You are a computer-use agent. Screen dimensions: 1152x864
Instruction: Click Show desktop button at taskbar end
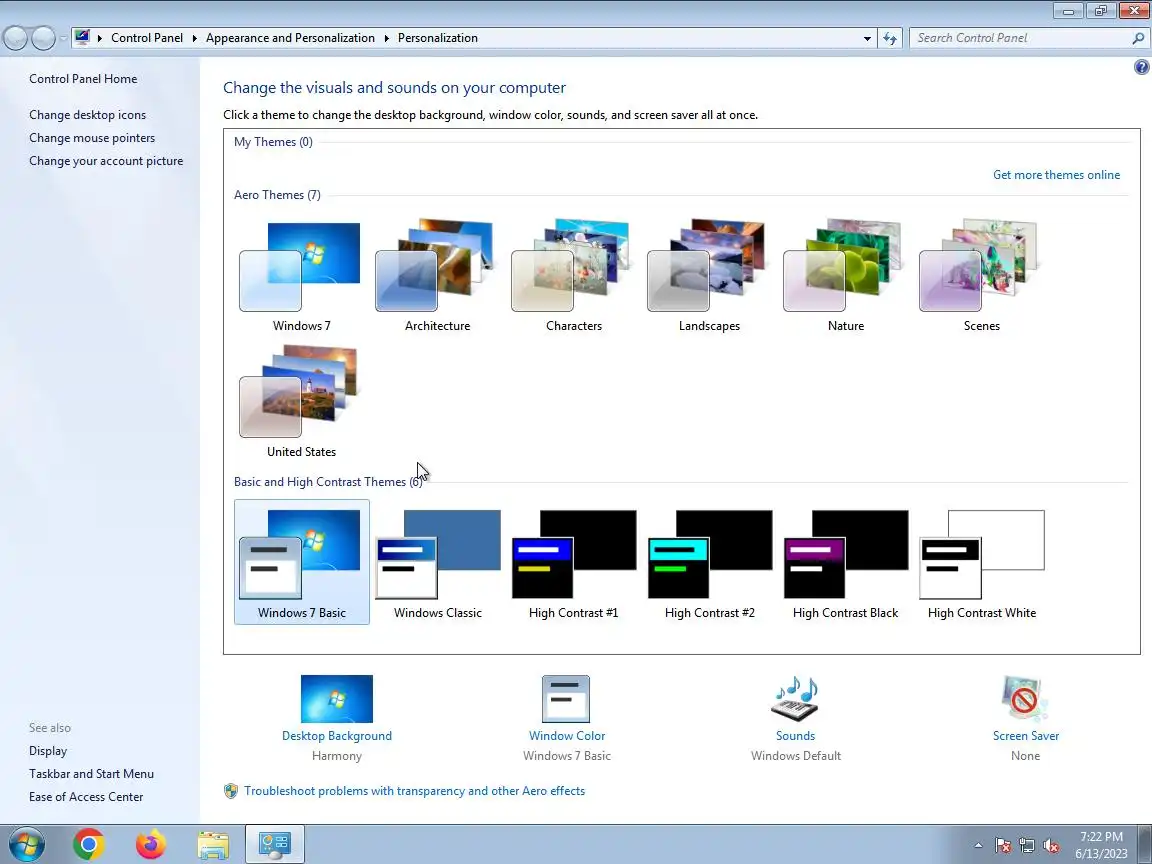coord(1145,844)
